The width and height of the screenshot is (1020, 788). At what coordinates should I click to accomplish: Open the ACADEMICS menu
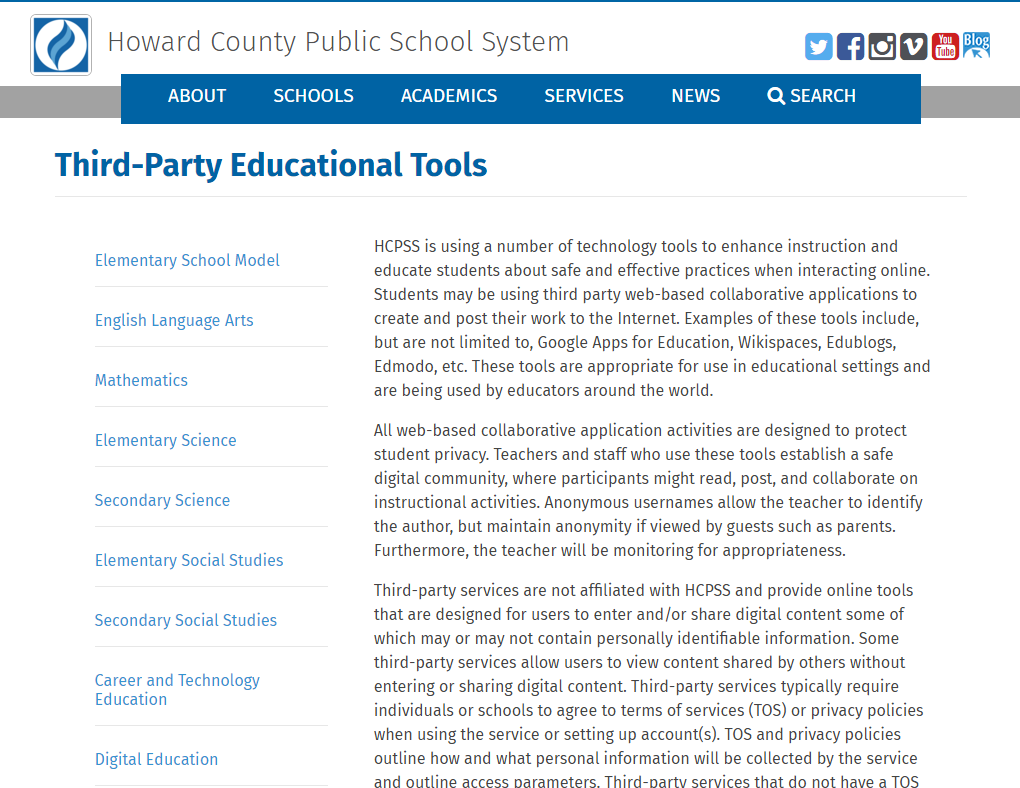(x=449, y=96)
